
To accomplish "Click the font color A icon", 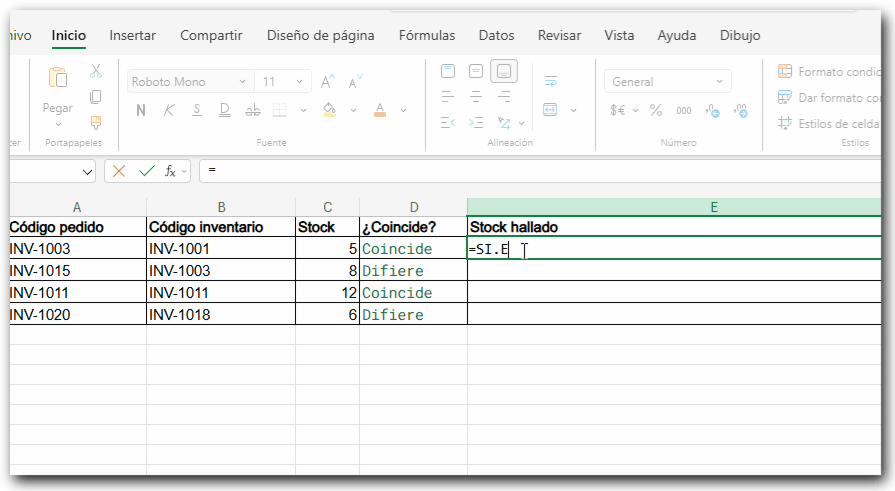I will [x=380, y=110].
